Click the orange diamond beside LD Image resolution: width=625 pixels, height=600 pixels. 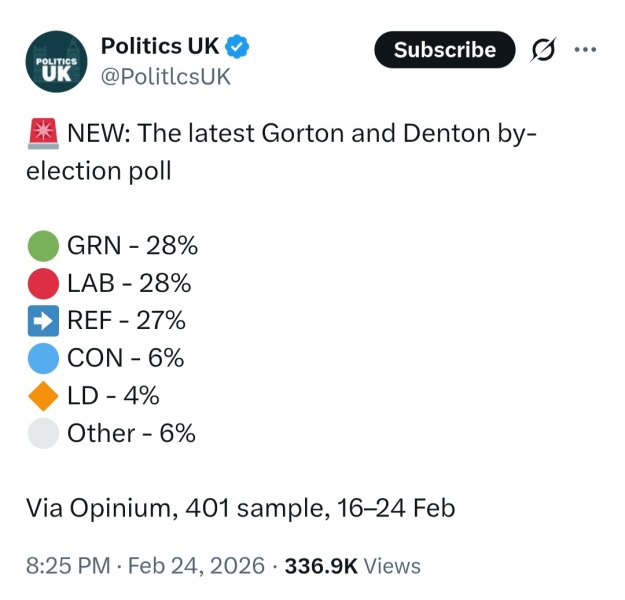(x=43, y=396)
